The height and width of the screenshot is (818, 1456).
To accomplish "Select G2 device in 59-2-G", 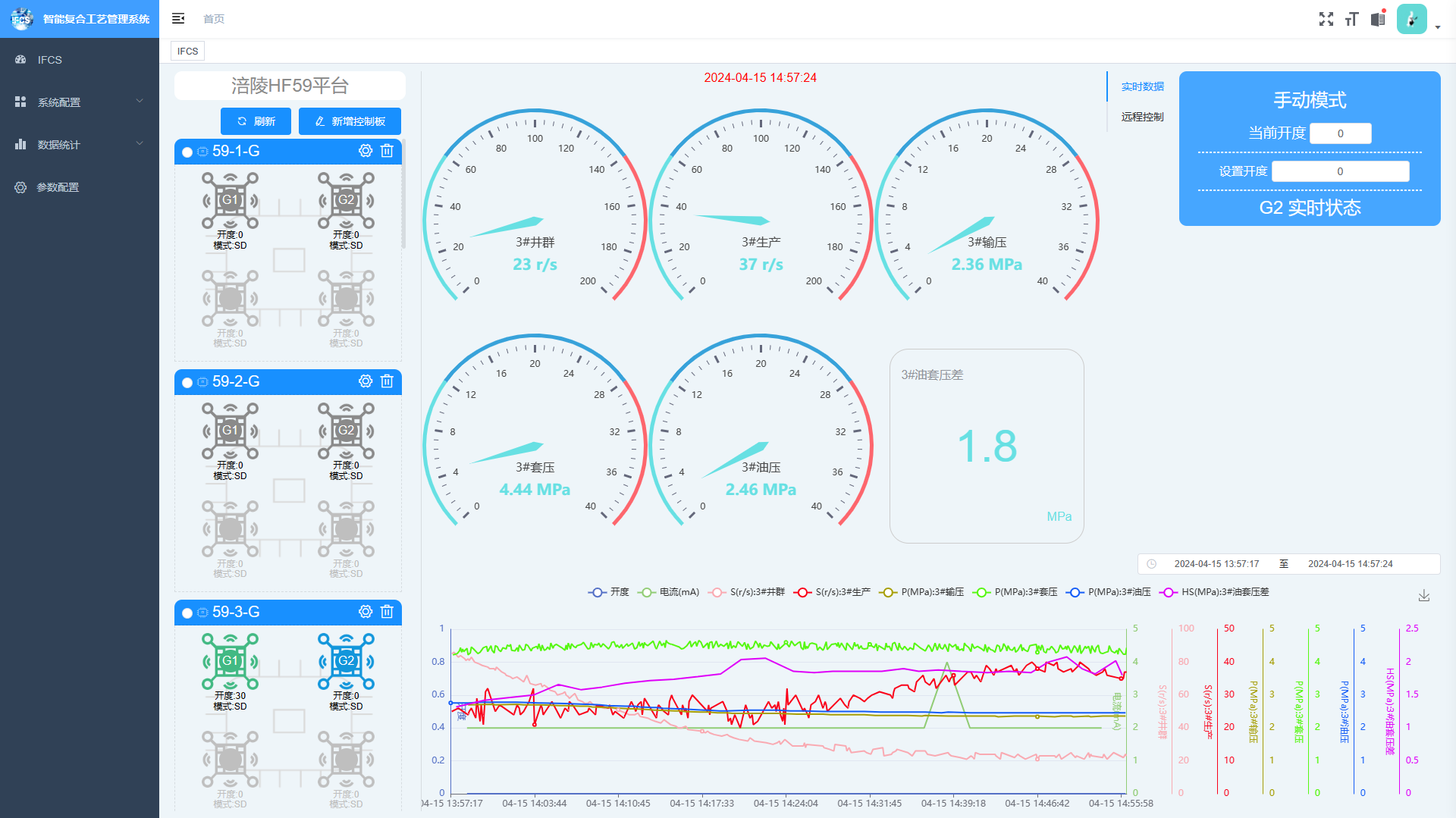I will tap(346, 431).
